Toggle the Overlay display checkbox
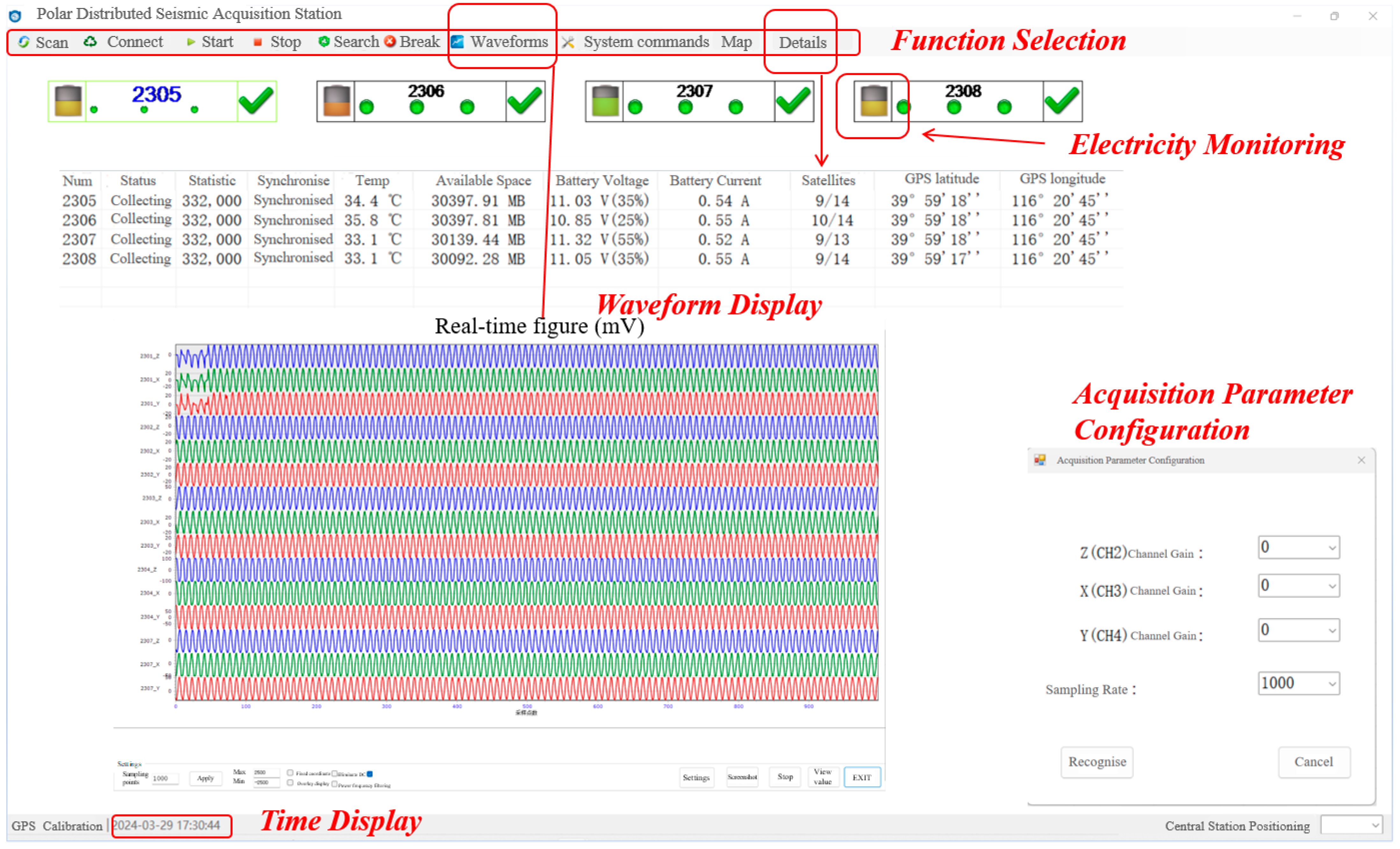Screen dimensions: 1400x849 290,782
